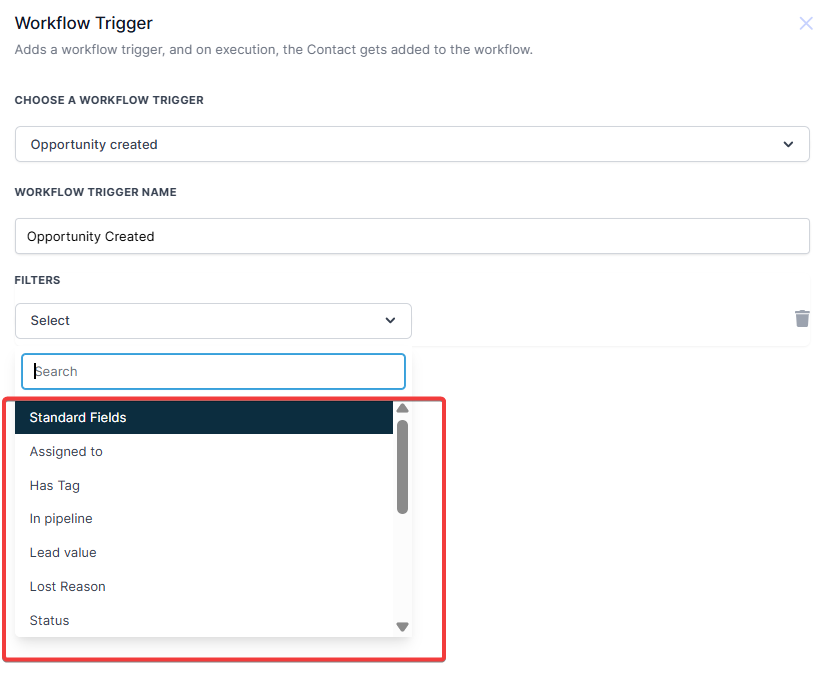Click the filter list scroll down arrow
The width and height of the screenshot is (832, 687).
pyautogui.click(x=402, y=627)
